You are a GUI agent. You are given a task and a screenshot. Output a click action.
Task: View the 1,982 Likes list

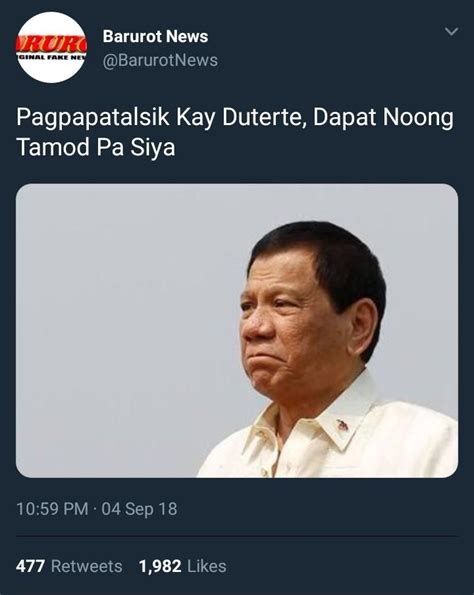point(183,566)
